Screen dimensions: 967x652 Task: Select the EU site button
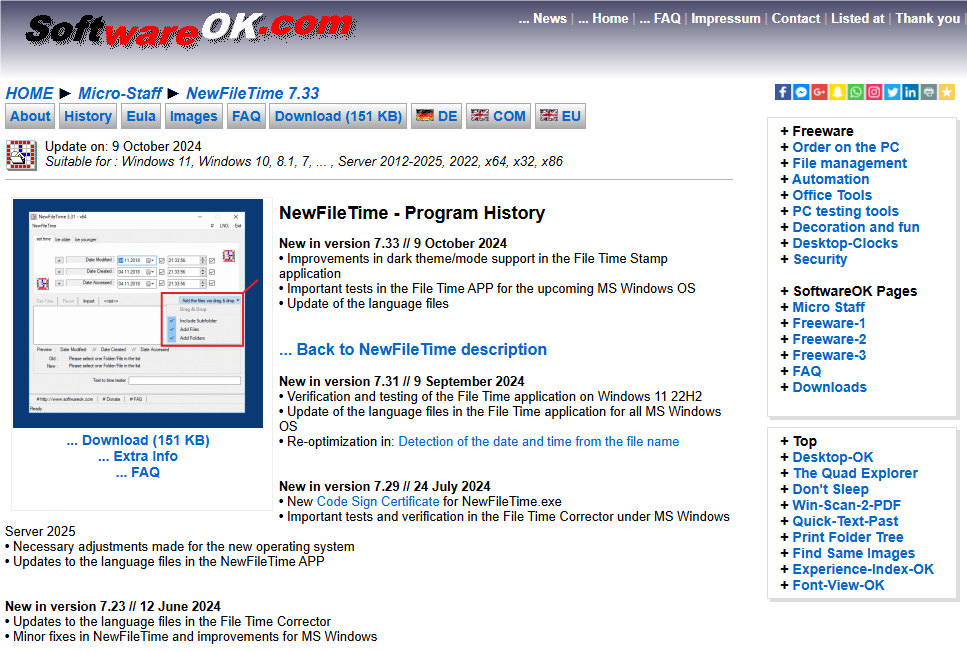[560, 116]
